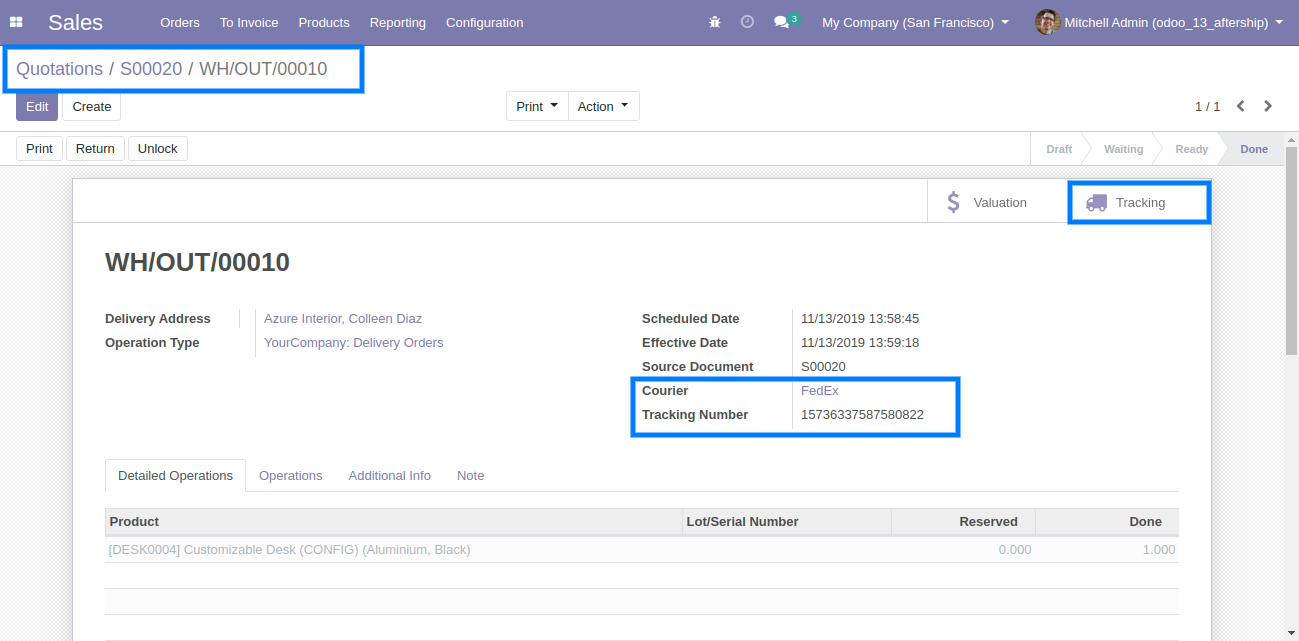Click the WH/OUT/00010 record title
The image size is (1299, 641).
(197, 263)
